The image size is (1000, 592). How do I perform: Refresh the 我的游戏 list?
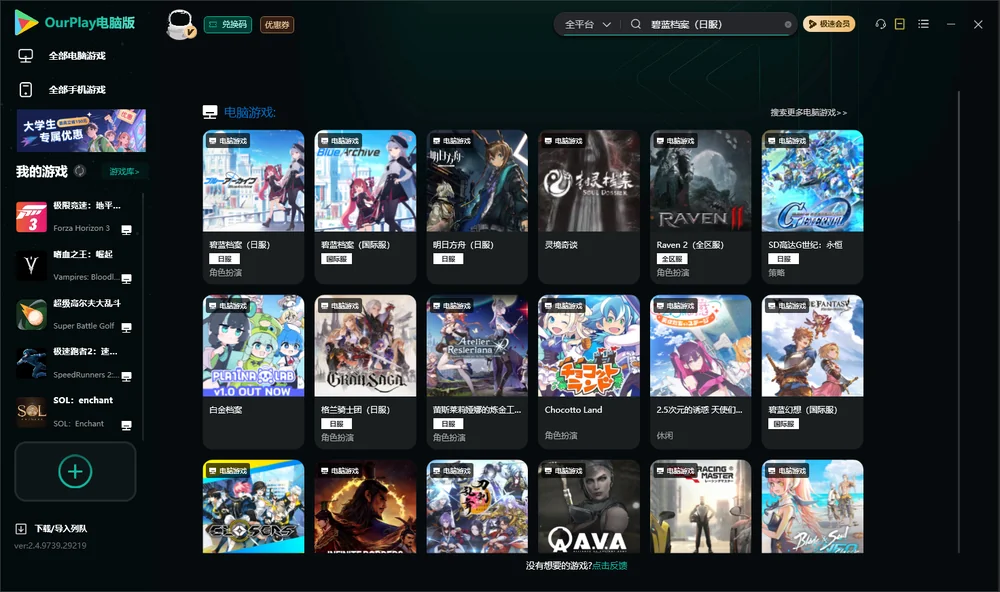pos(80,171)
